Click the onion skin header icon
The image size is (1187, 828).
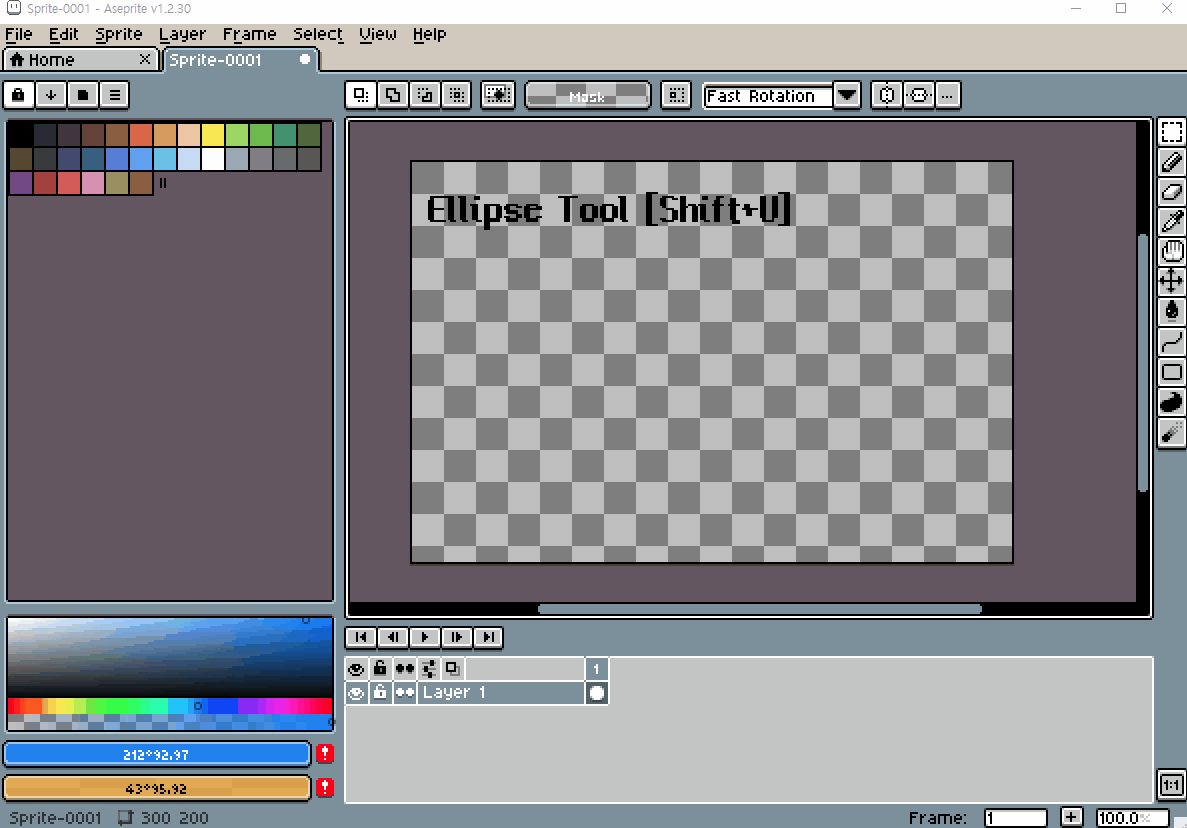point(453,669)
